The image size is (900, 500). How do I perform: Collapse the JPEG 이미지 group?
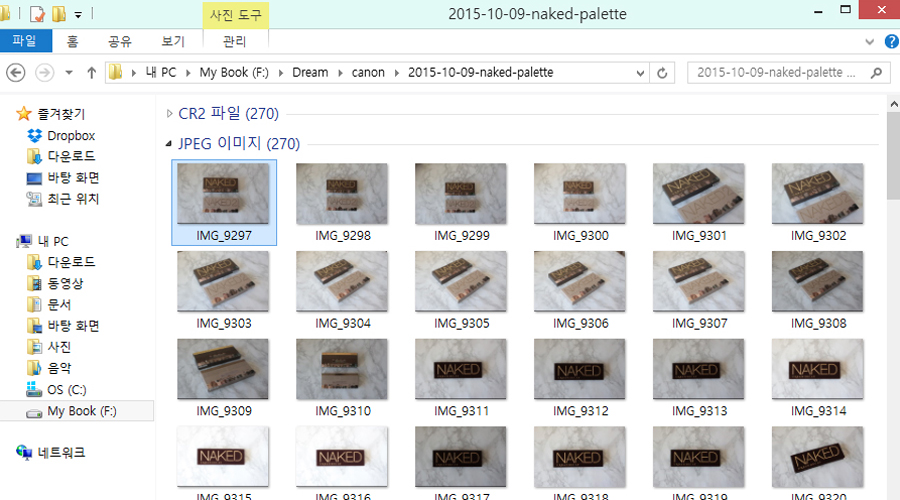169,144
